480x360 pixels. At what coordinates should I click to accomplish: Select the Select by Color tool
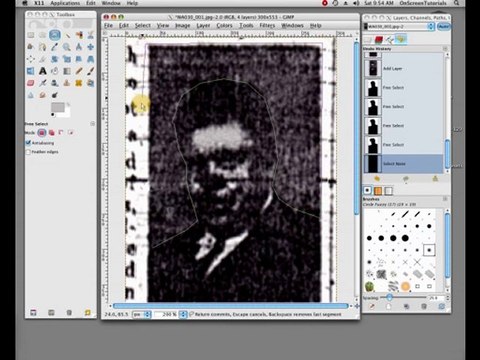click(x=79, y=35)
